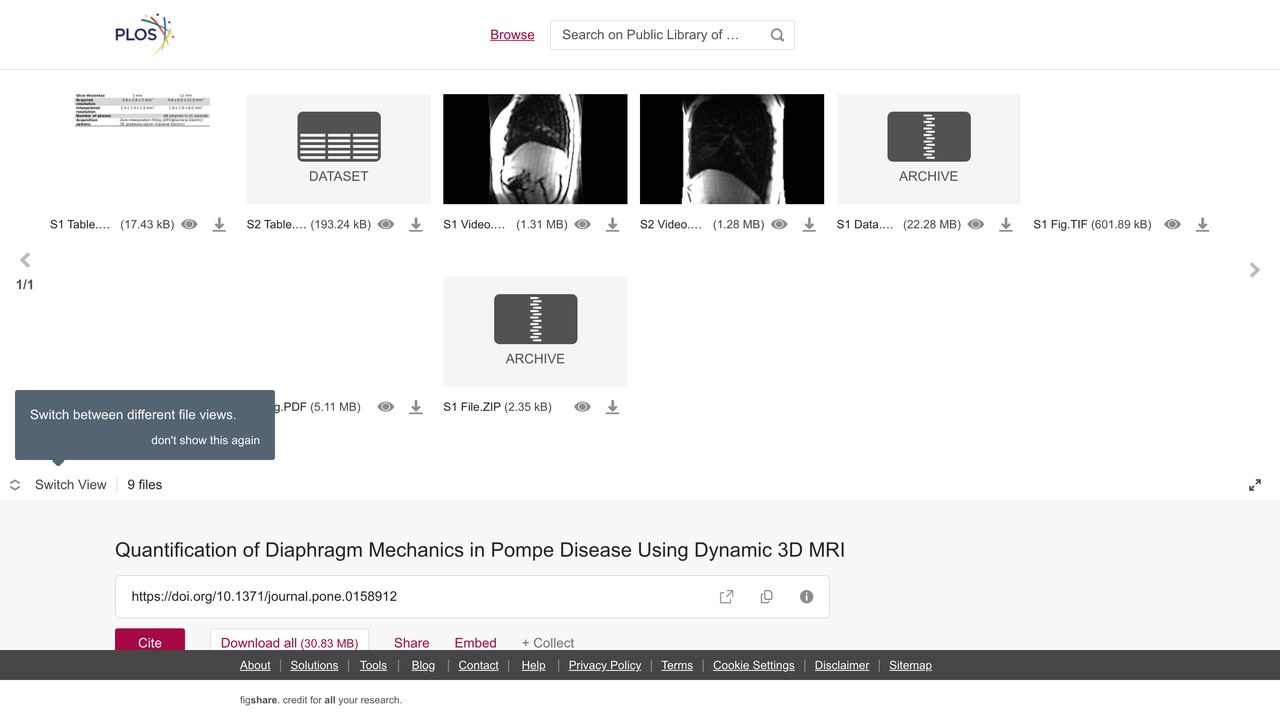
Task: Preview S1 Video with eye icon
Action: click(x=583, y=225)
